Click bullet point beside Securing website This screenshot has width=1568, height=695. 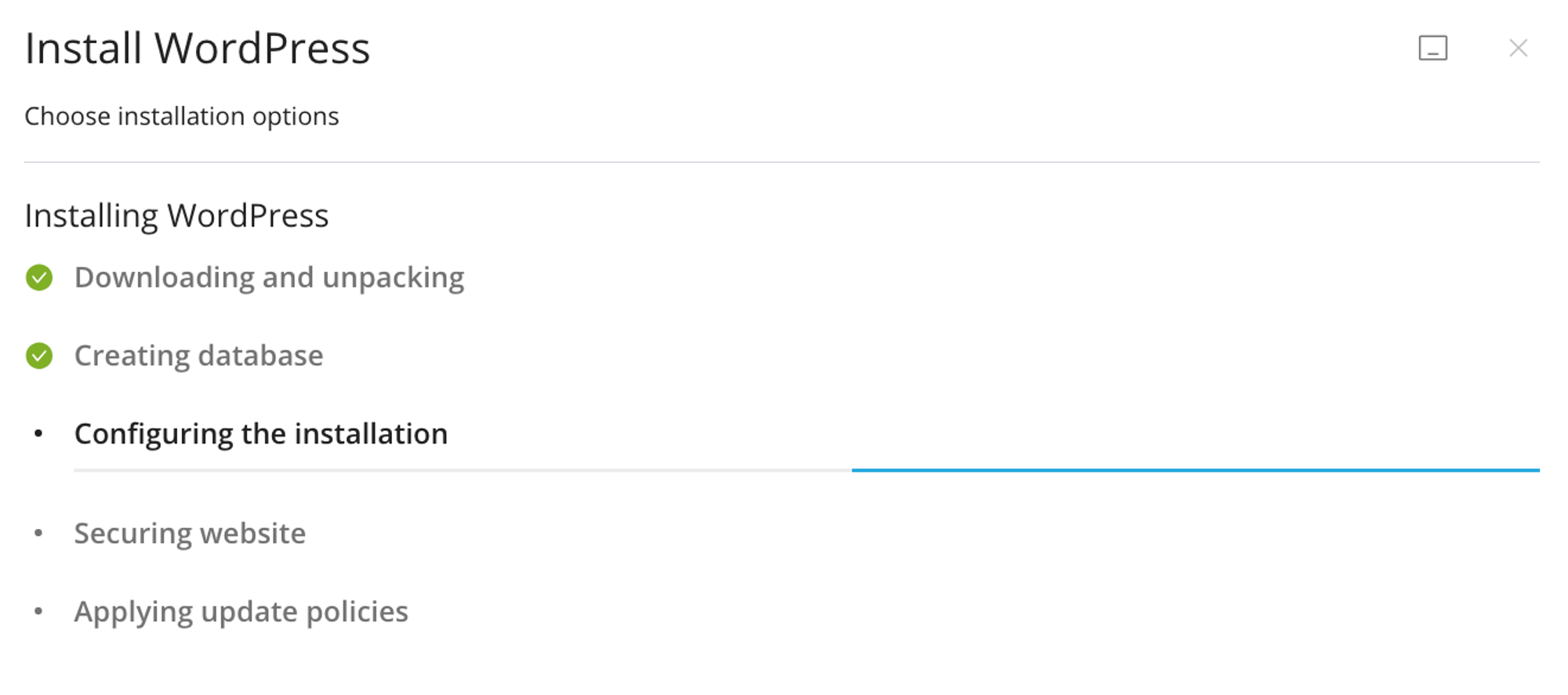(38, 533)
